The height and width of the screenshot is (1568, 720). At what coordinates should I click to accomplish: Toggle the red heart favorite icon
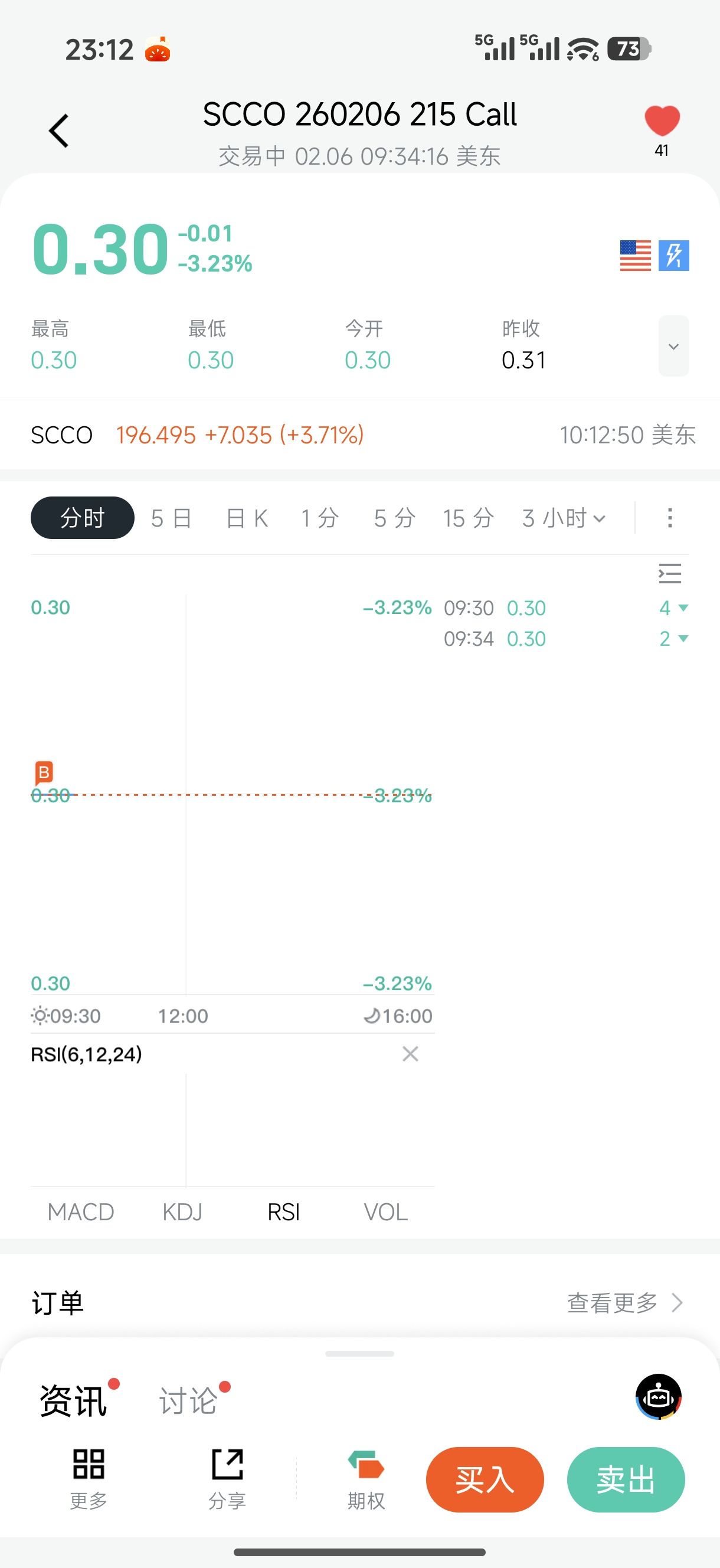[x=662, y=121]
